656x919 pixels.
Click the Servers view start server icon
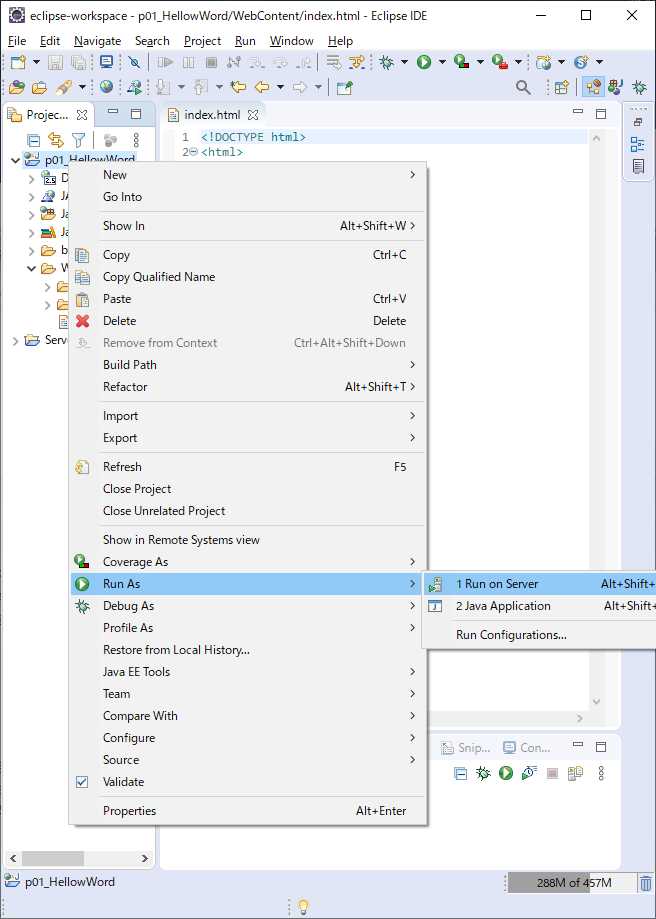tap(505, 774)
